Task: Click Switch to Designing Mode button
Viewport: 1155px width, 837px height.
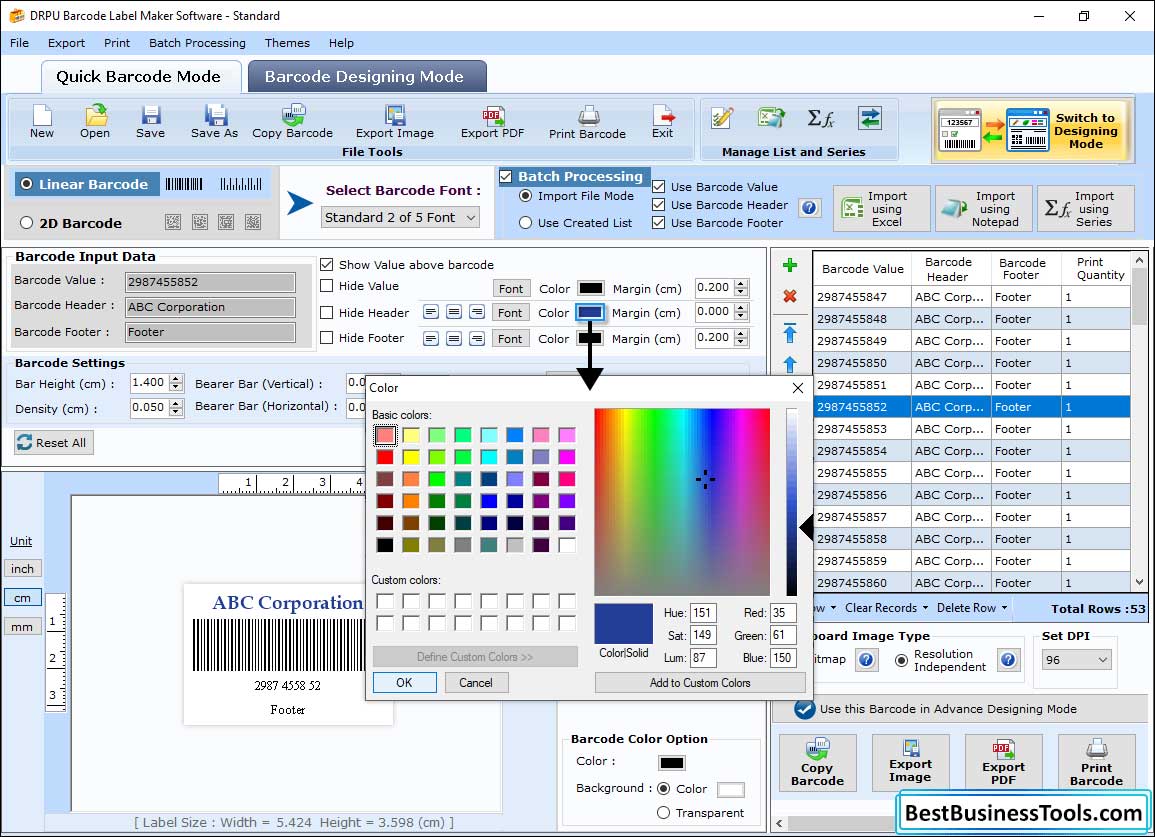Action: coord(1033,130)
